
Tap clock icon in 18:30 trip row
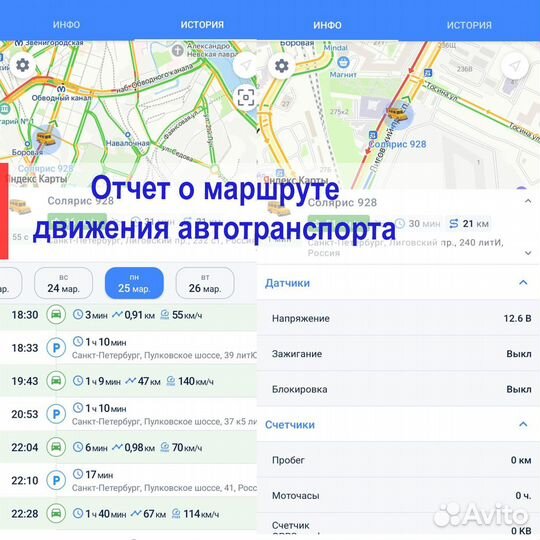78,314
